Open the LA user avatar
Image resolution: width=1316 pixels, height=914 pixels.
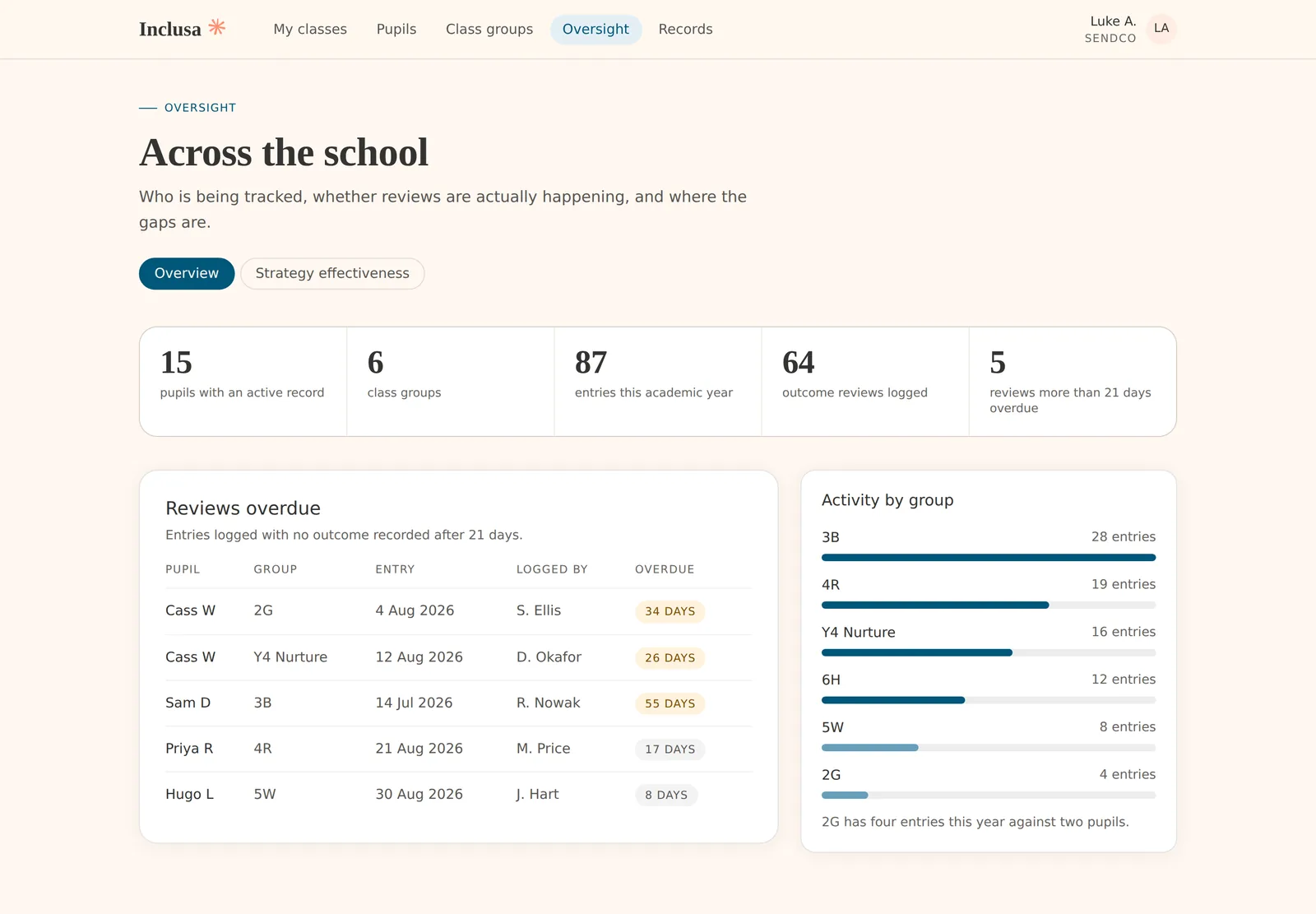(1161, 29)
